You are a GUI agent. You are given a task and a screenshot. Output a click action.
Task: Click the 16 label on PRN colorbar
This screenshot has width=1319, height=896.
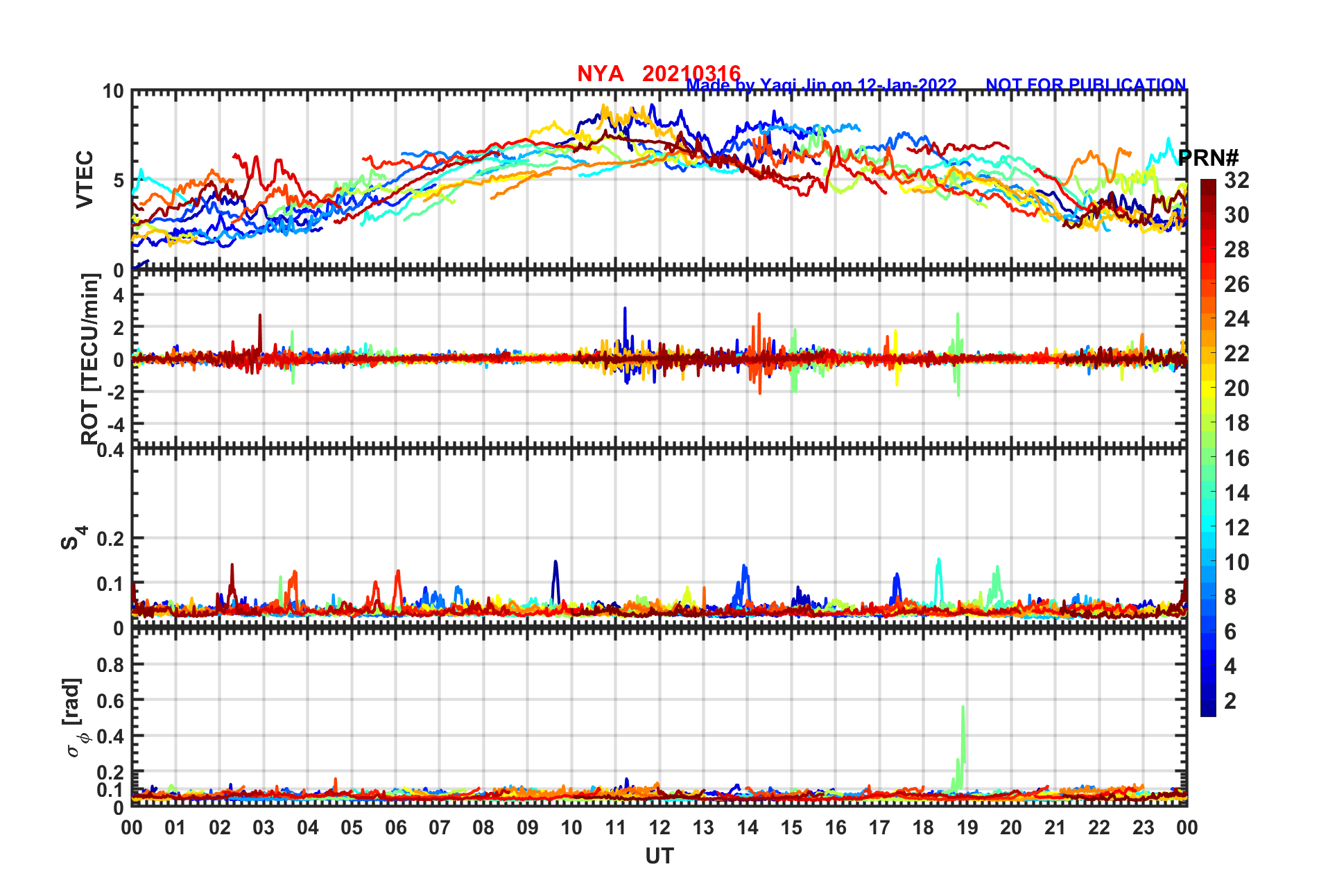pyautogui.click(x=1236, y=458)
